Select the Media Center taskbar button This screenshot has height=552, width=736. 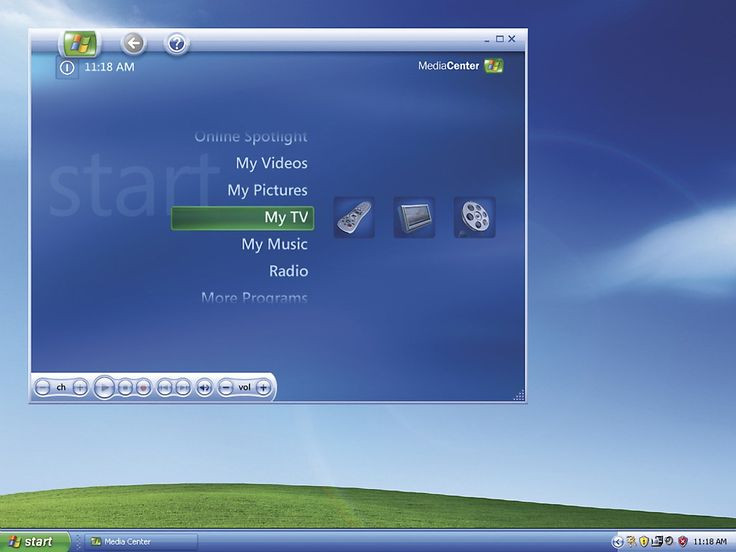[140, 541]
